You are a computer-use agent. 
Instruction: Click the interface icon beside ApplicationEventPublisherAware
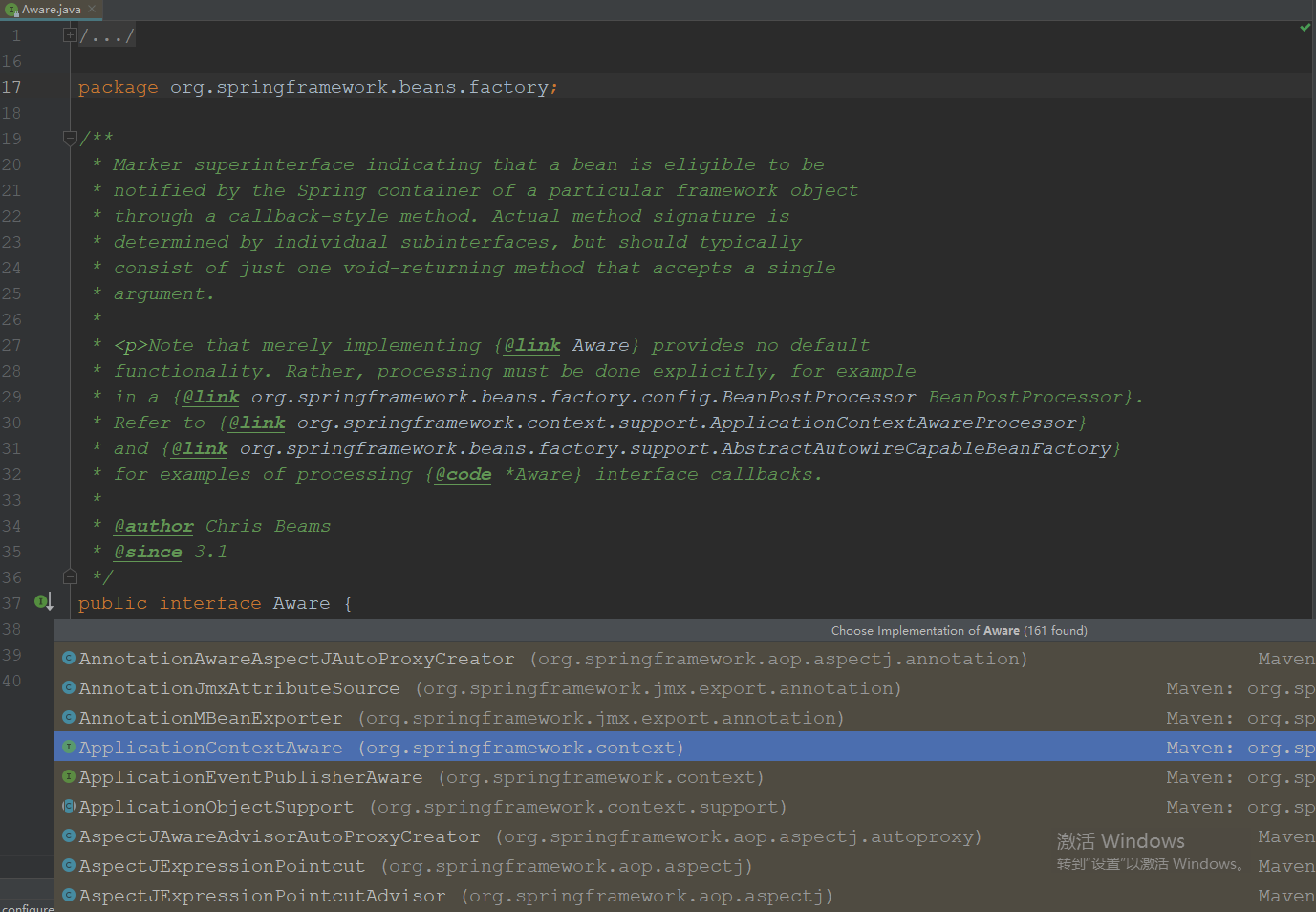[69, 776]
